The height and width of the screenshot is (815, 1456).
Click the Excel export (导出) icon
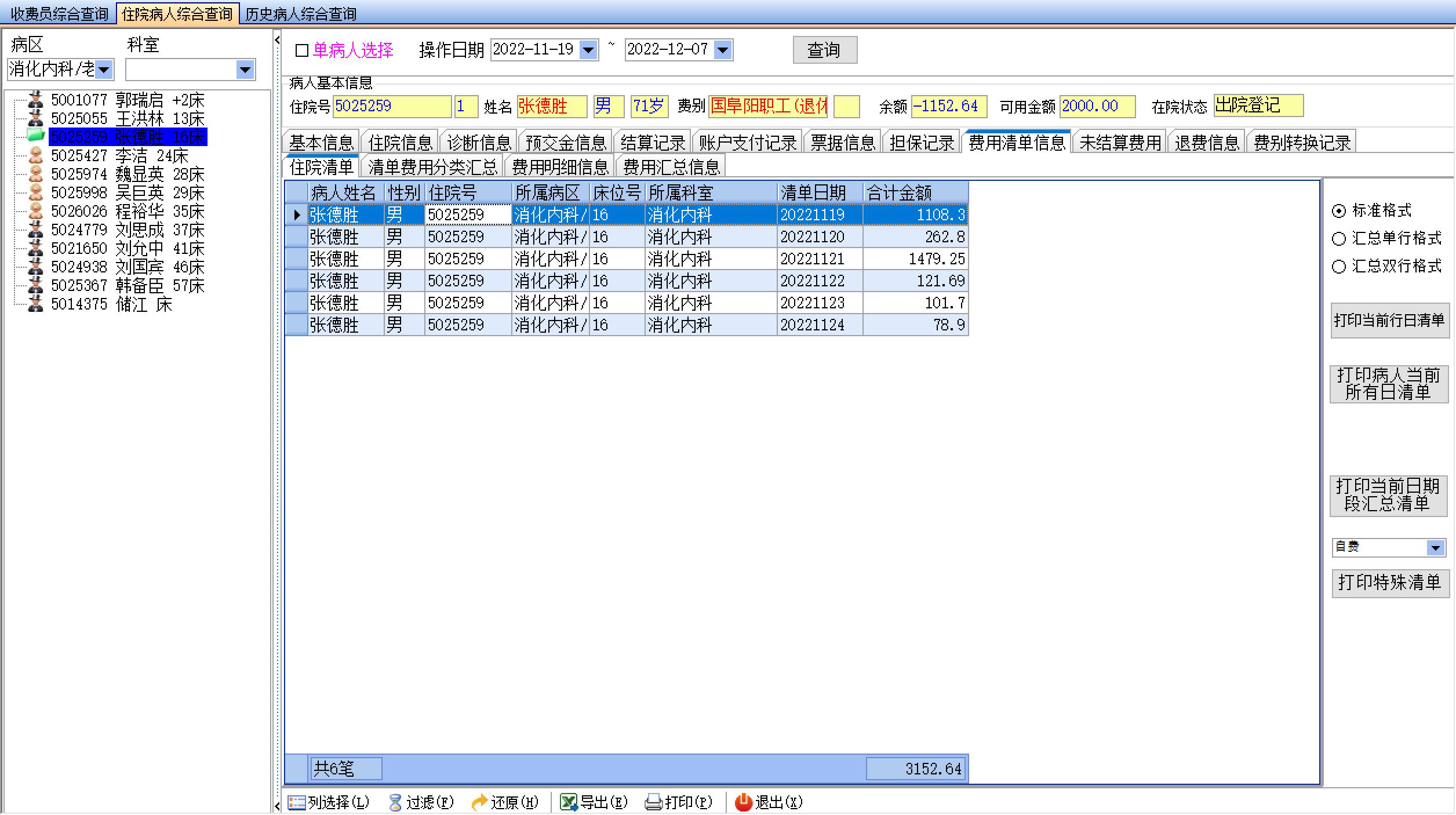(x=569, y=802)
